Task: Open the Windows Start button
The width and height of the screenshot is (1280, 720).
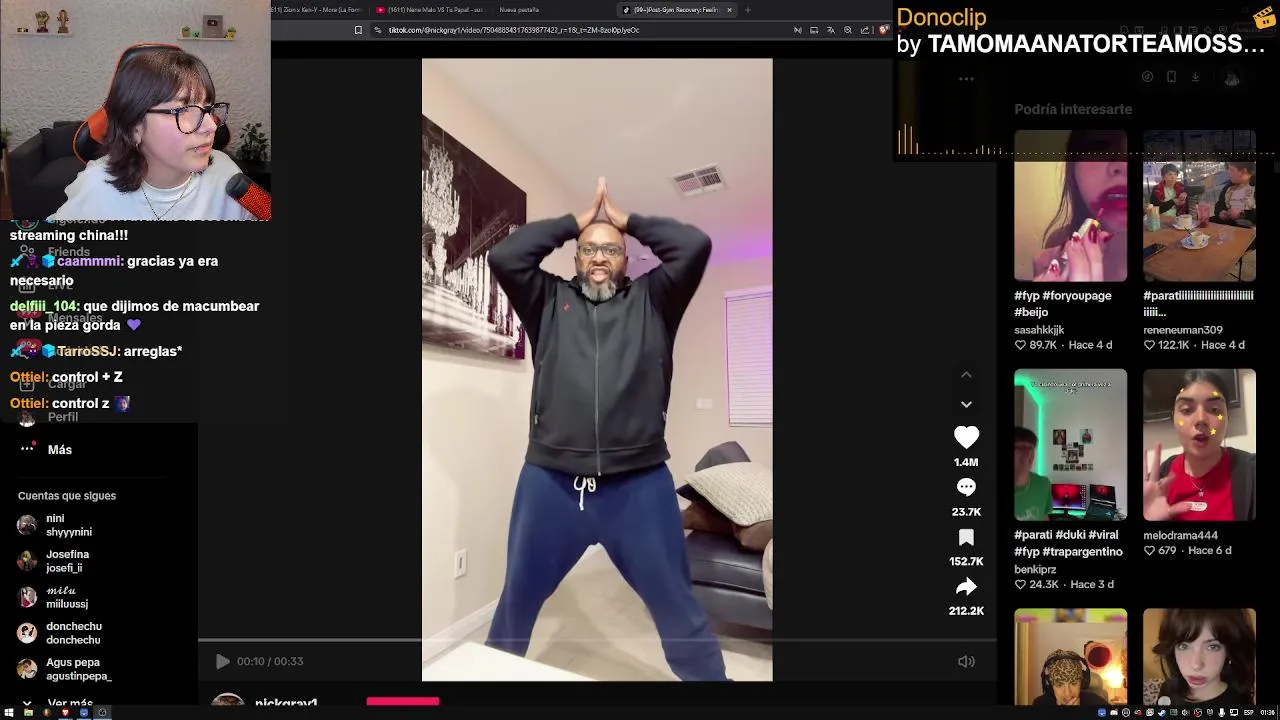Action: (x=9, y=713)
